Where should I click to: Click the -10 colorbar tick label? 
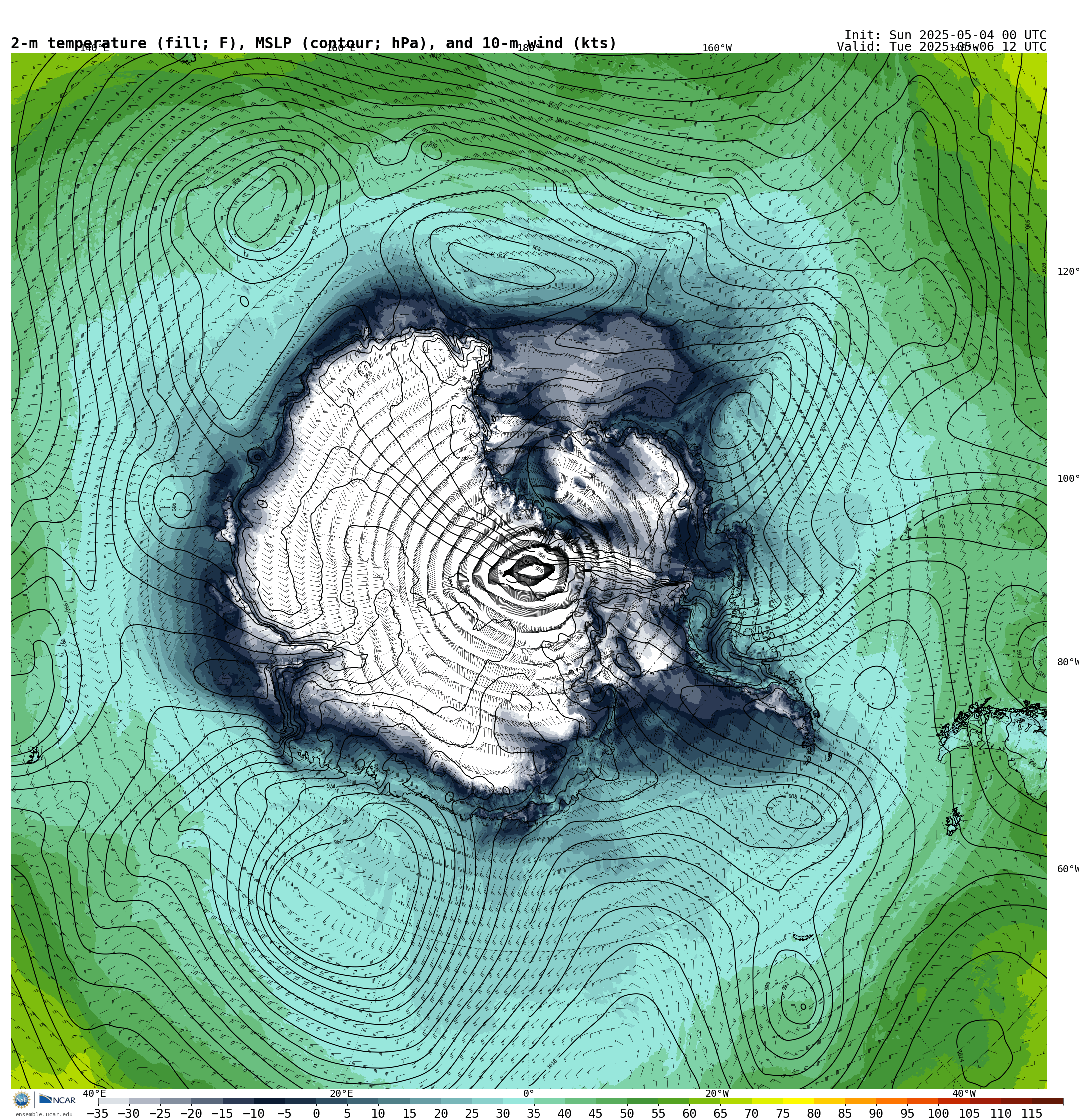coord(253,1113)
